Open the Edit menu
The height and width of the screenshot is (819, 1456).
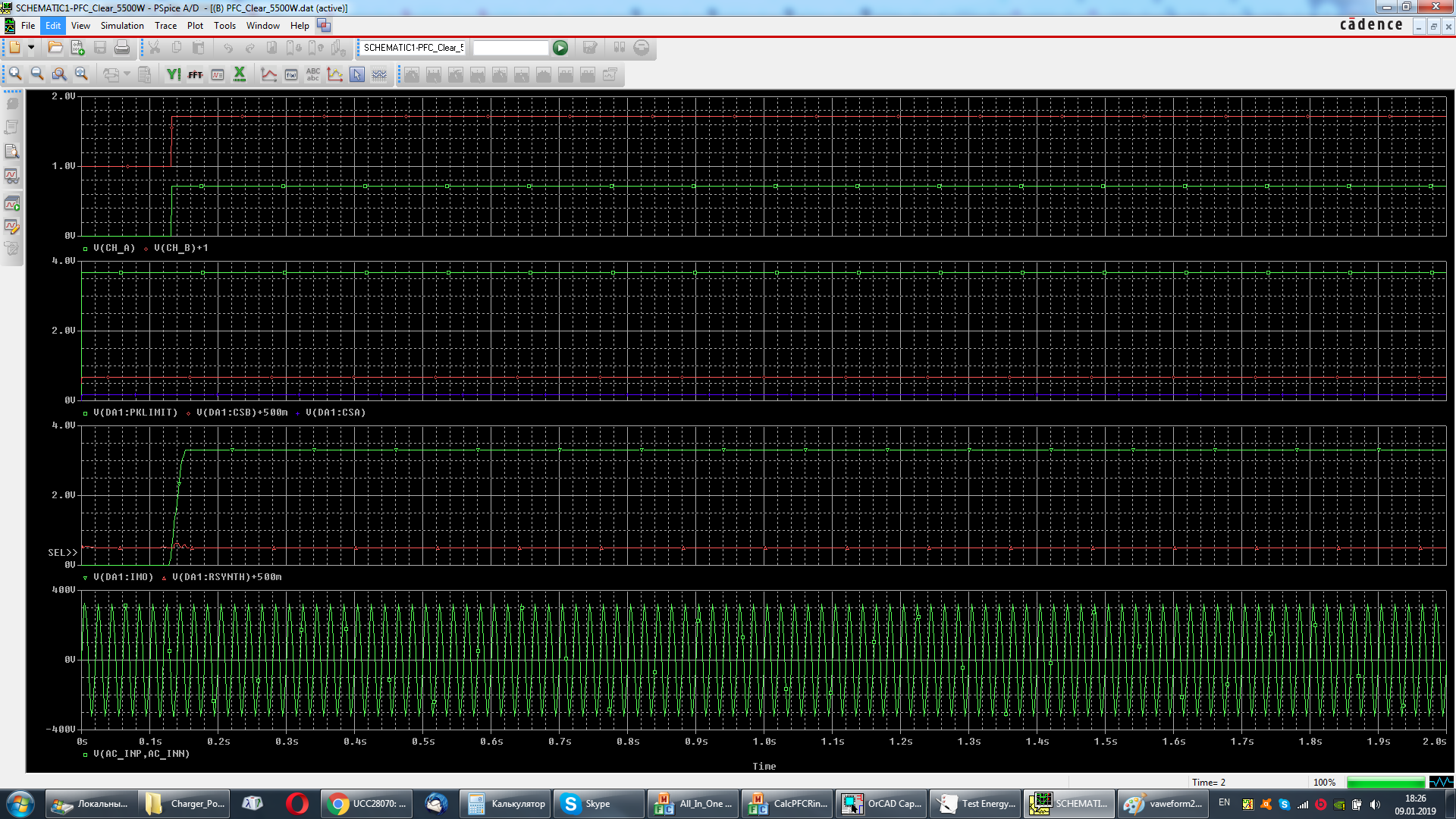click(53, 26)
